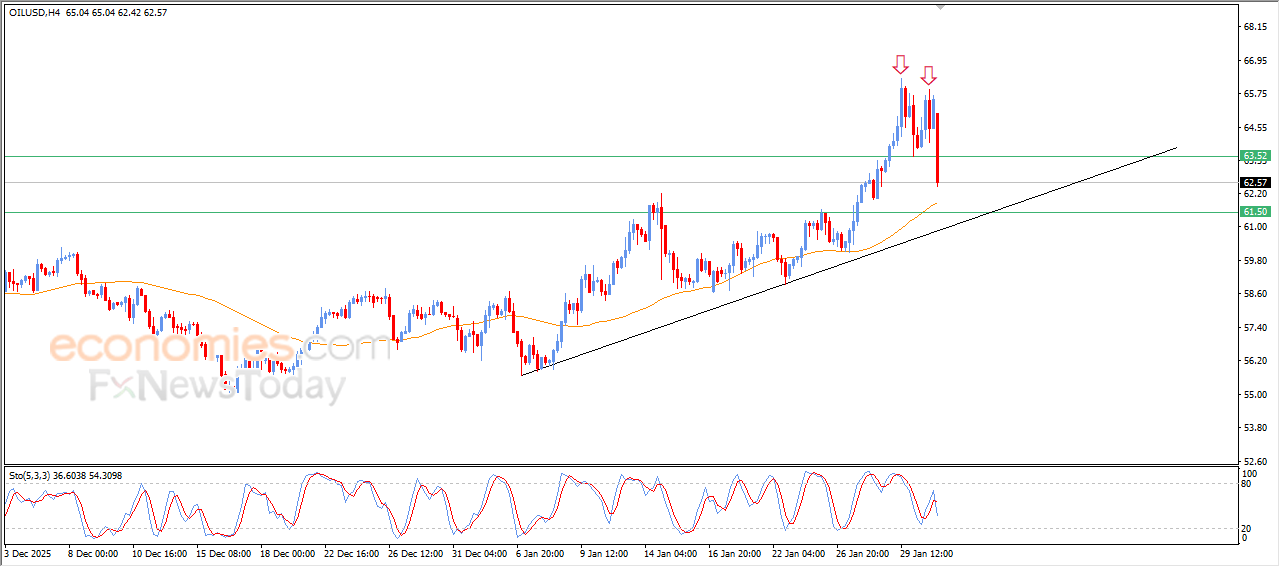This screenshot has width=1280, height=567.
Task: Click the 68.15 value on price scale
Action: [1254, 27]
